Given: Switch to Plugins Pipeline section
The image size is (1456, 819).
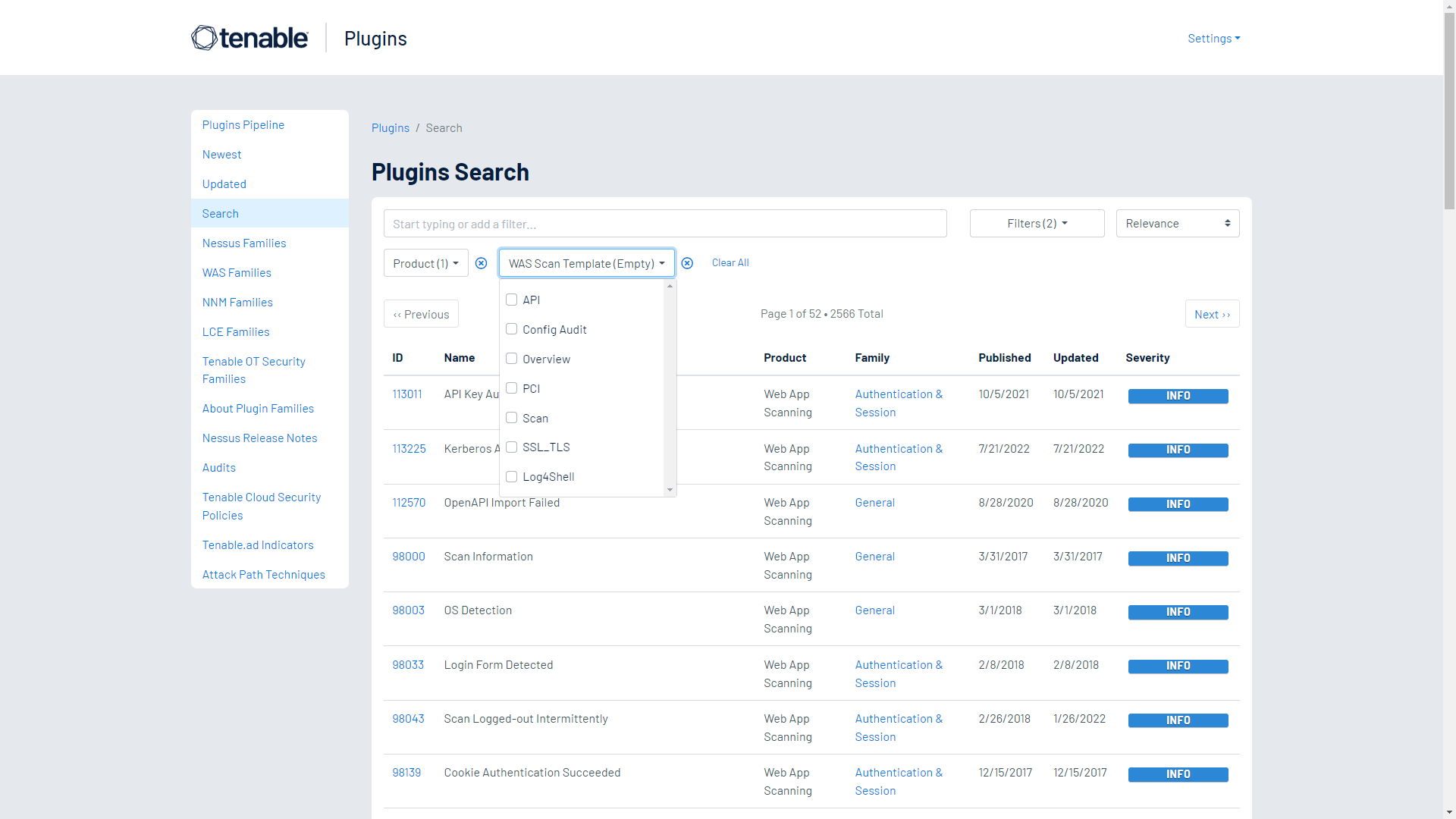Looking at the screenshot, I should coord(243,124).
